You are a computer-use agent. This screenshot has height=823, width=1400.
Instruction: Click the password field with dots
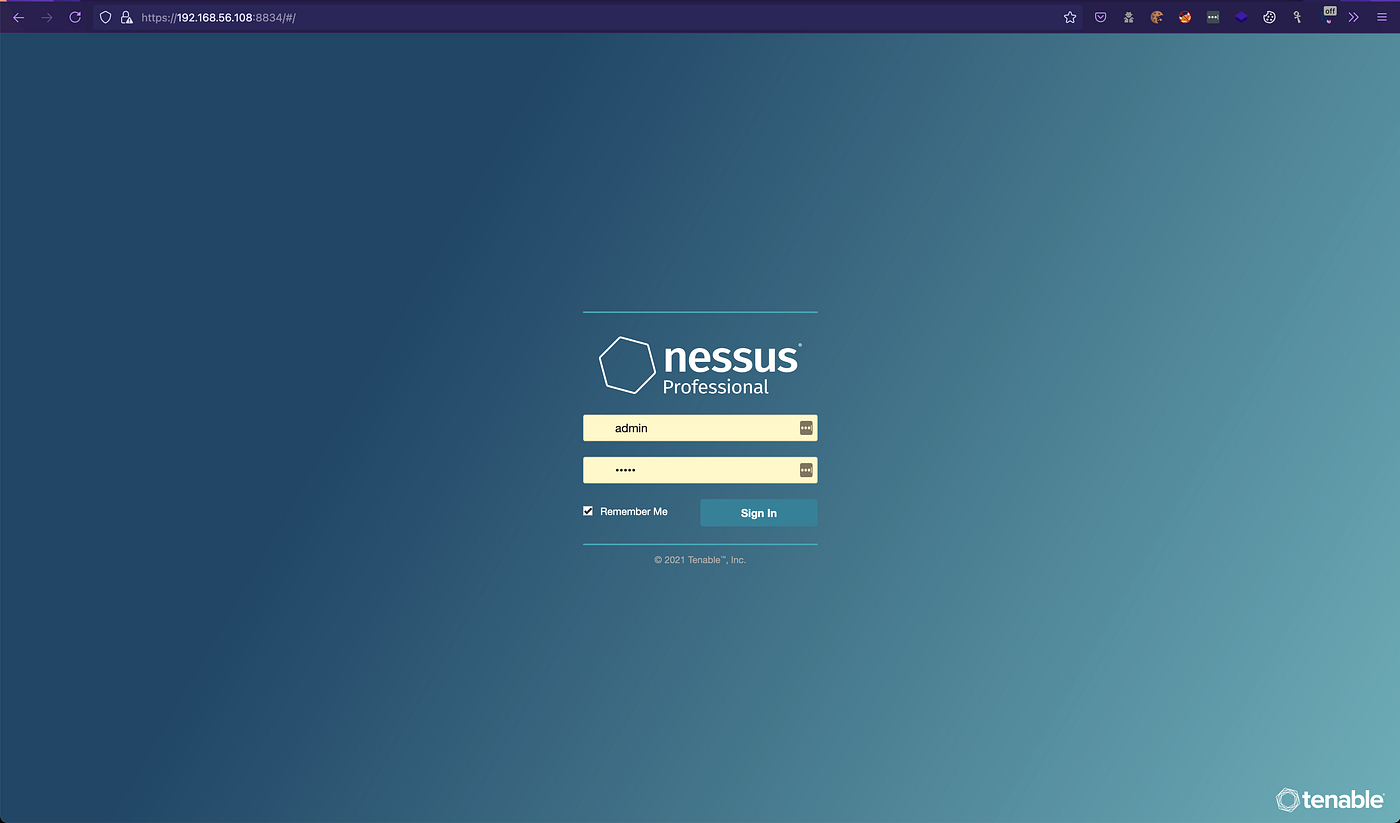700,470
